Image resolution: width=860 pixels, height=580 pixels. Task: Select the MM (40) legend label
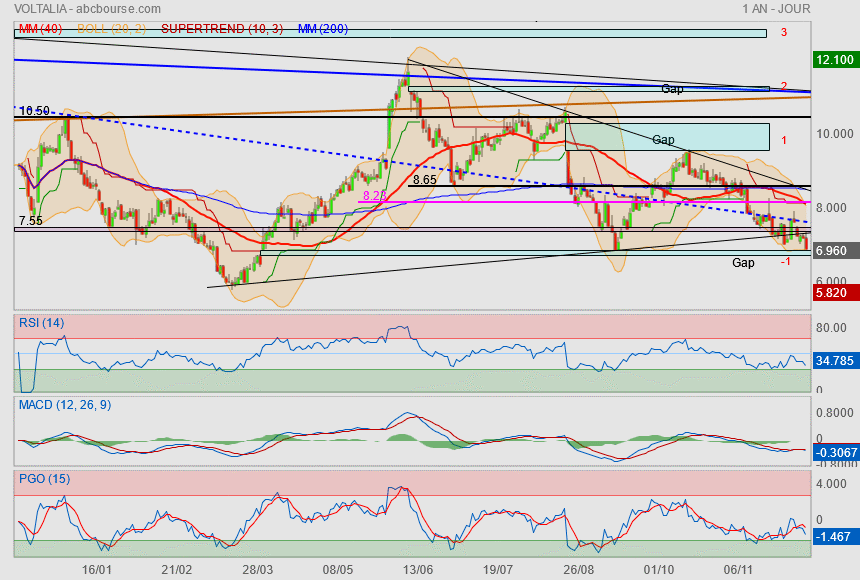[41, 29]
